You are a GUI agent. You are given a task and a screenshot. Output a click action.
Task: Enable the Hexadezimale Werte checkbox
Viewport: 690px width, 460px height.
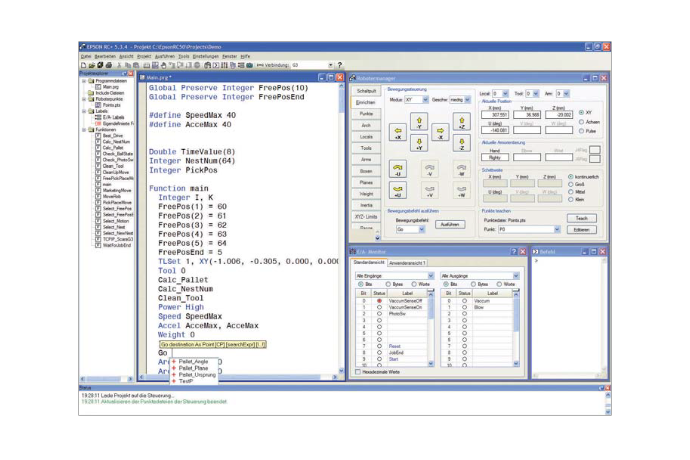click(x=359, y=372)
